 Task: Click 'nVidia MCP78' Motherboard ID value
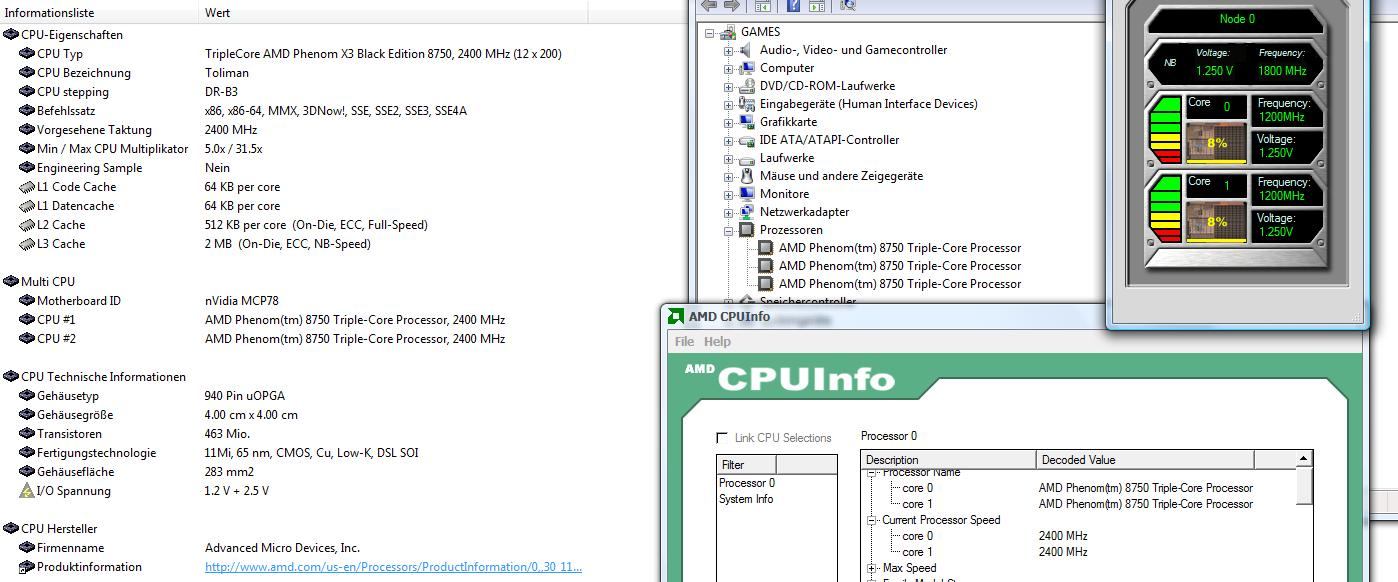[x=242, y=301]
